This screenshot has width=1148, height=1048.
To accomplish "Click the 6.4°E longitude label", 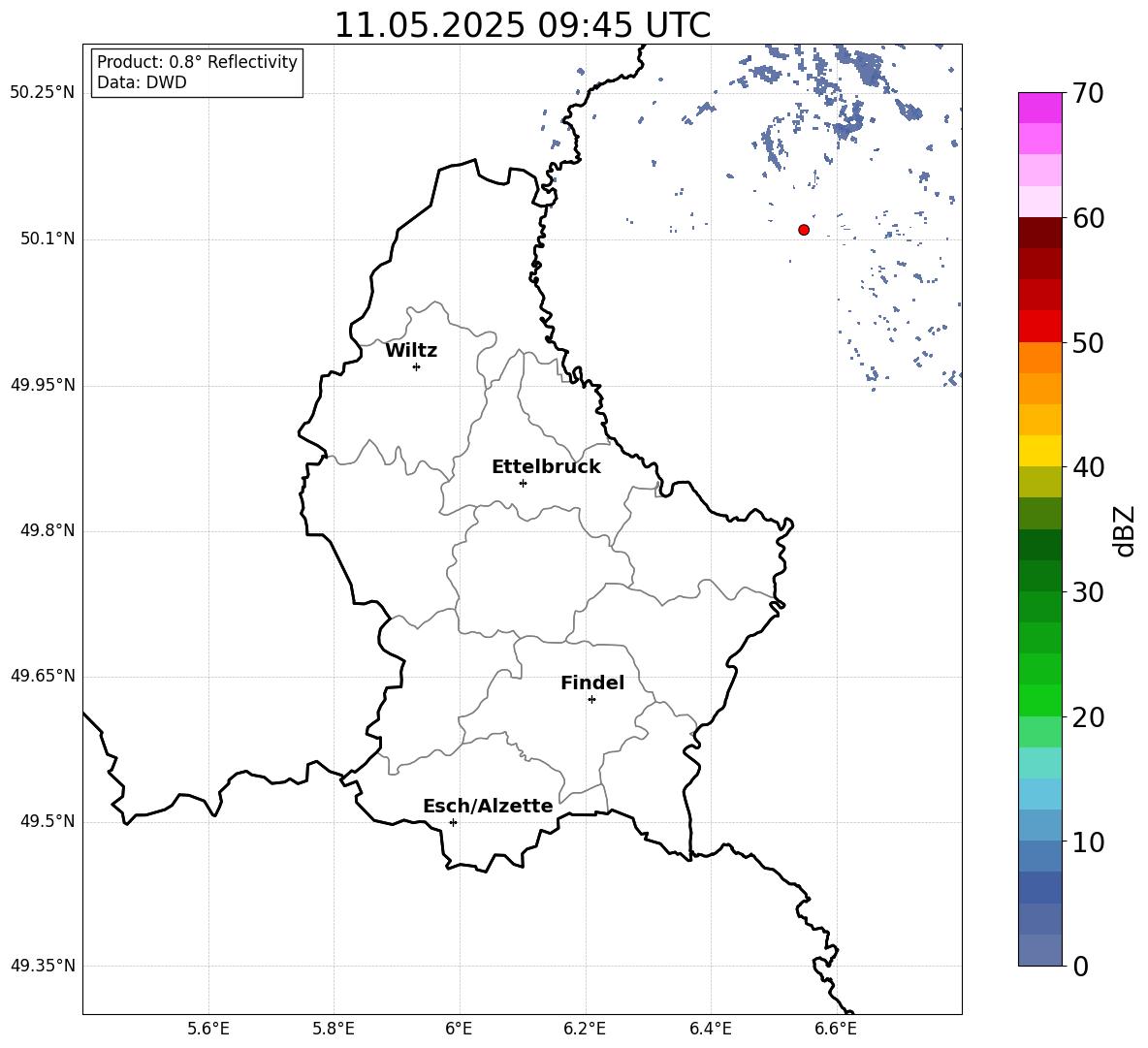I will pyautogui.click(x=710, y=1029).
